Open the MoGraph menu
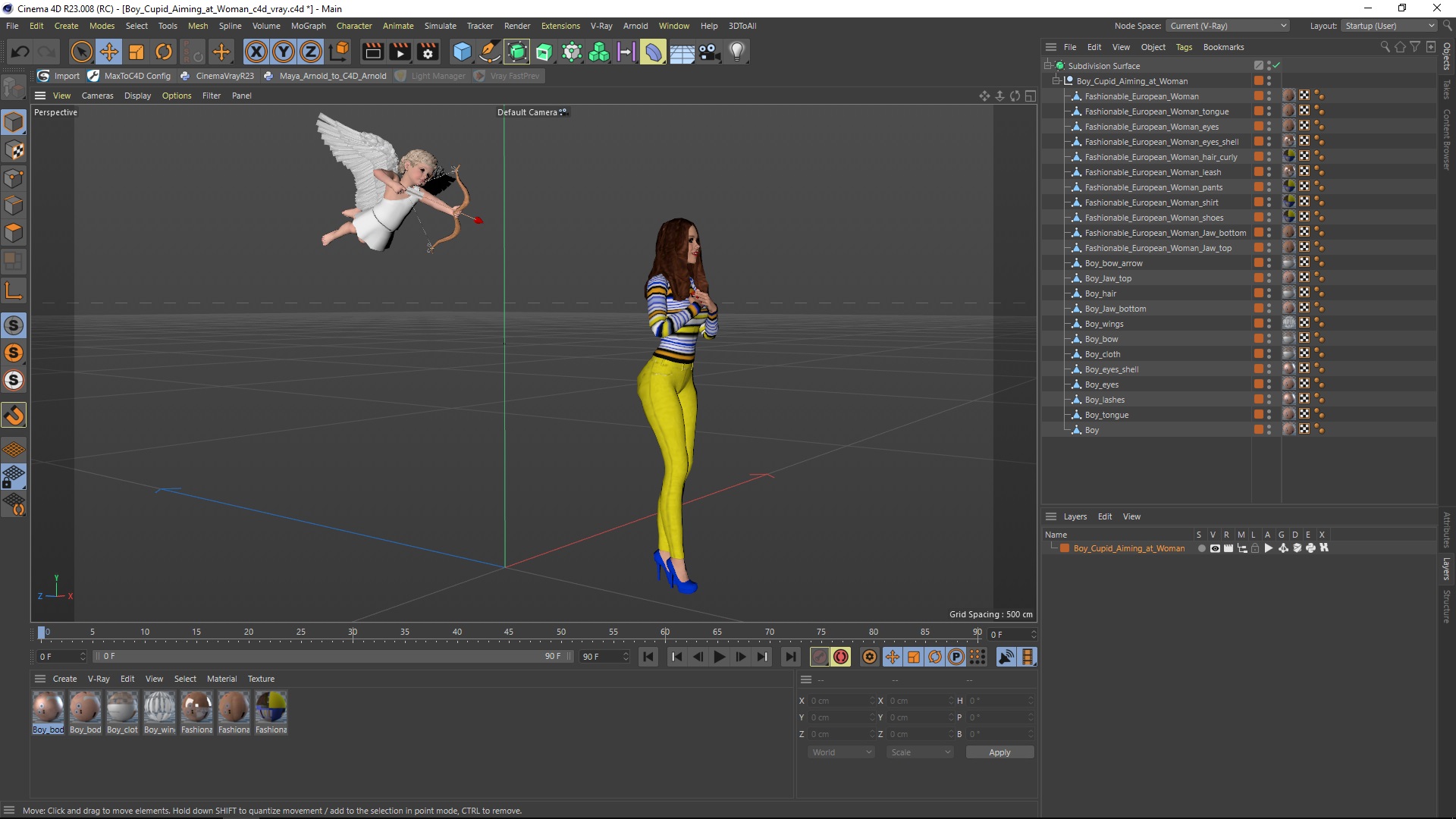1456x819 pixels. click(308, 26)
